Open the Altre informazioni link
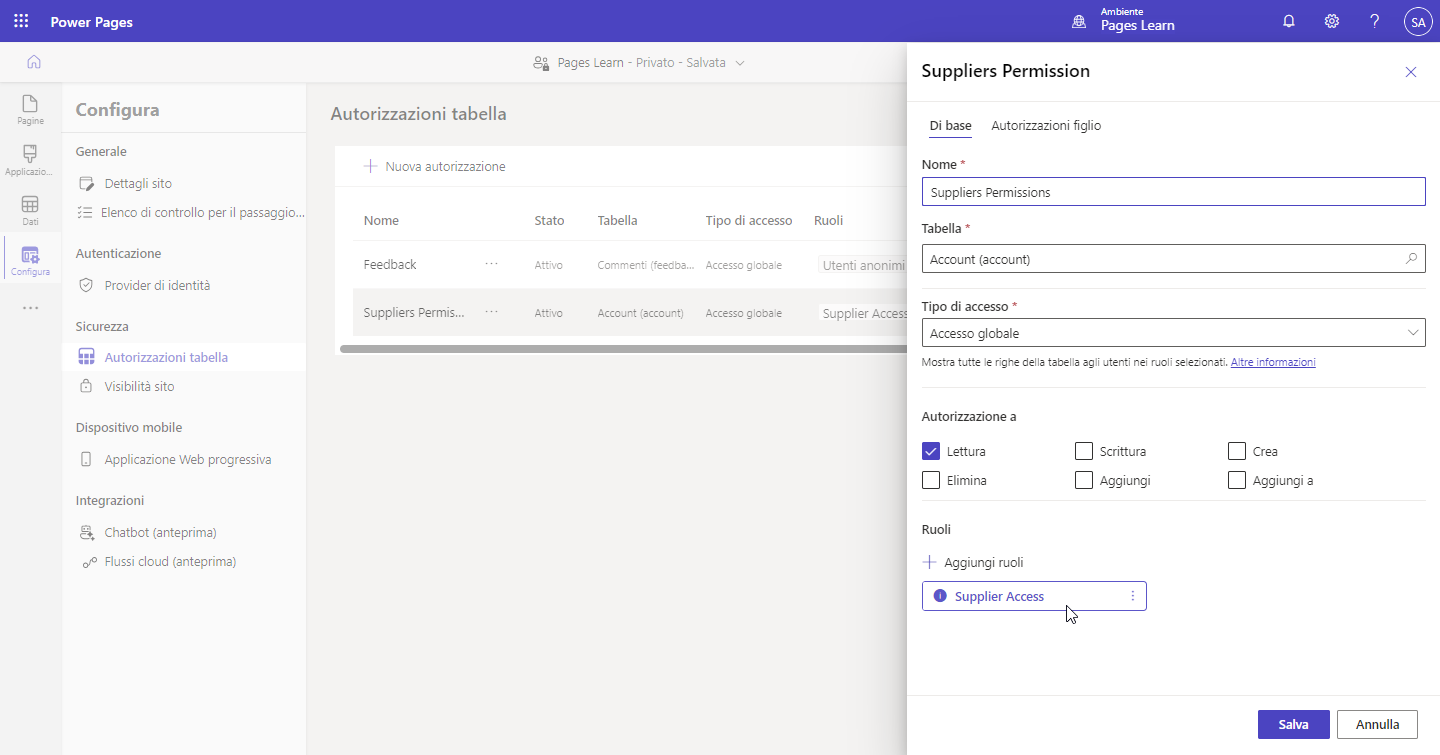This screenshot has width=1440, height=755. pos(1273,362)
